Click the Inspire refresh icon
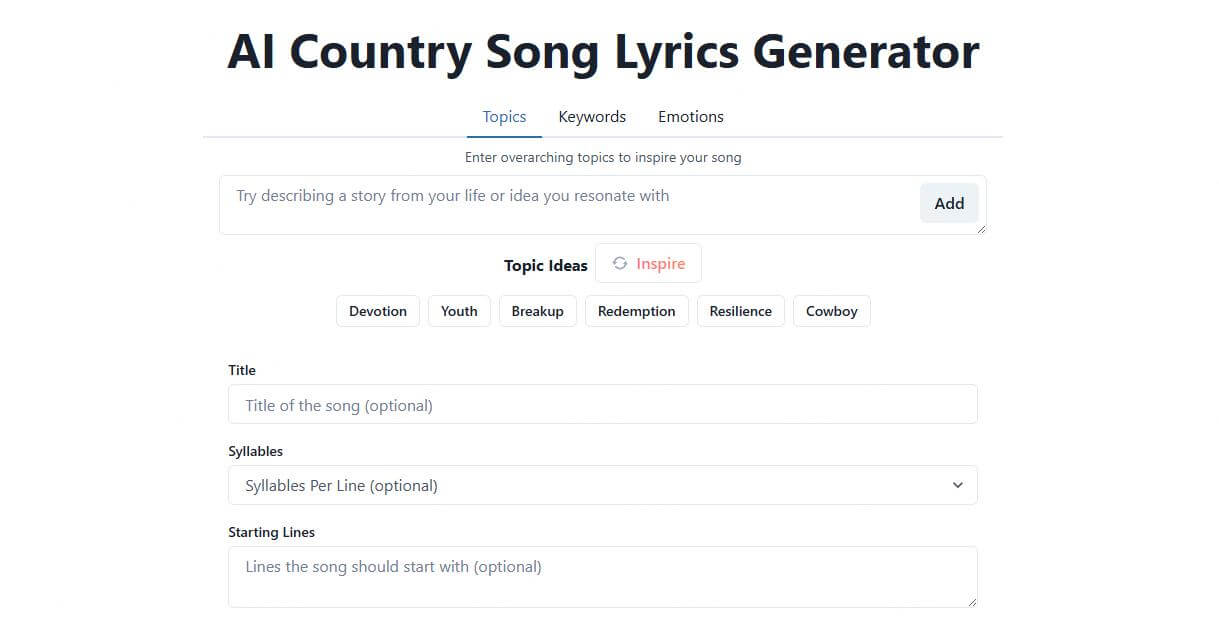 [621, 263]
